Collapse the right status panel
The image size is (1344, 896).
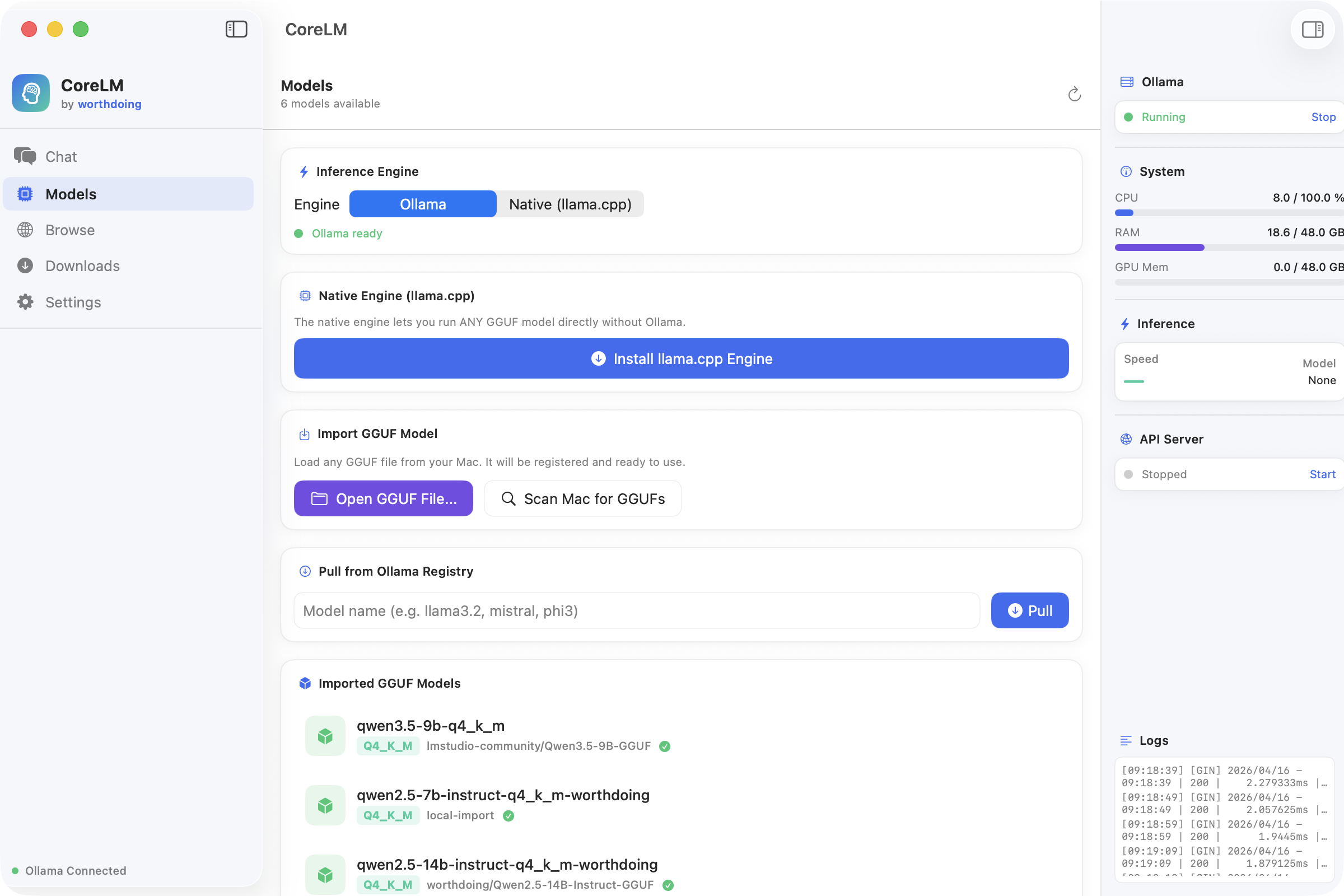point(1312,29)
